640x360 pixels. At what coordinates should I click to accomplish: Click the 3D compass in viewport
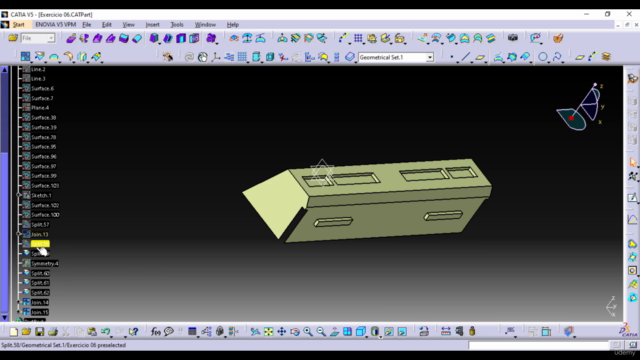pyautogui.click(x=580, y=108)
